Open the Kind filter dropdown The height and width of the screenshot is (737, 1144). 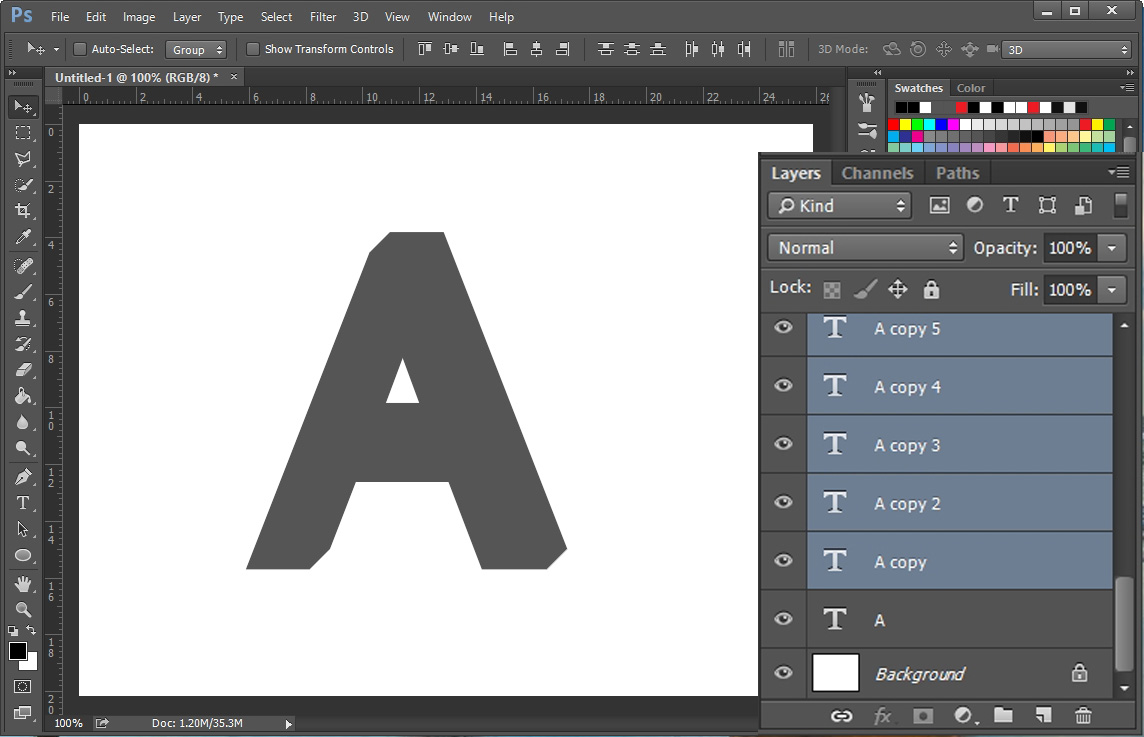840,206
